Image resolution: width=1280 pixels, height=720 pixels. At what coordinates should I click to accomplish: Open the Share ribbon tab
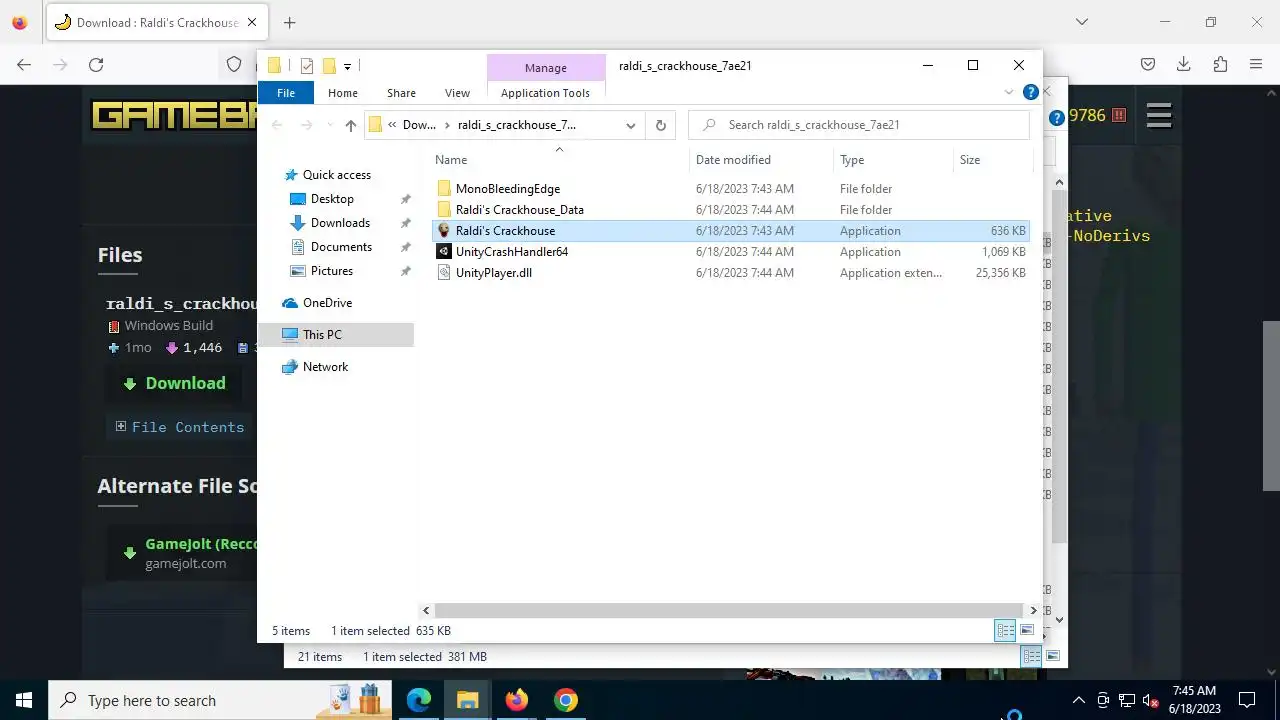[401, 93]
